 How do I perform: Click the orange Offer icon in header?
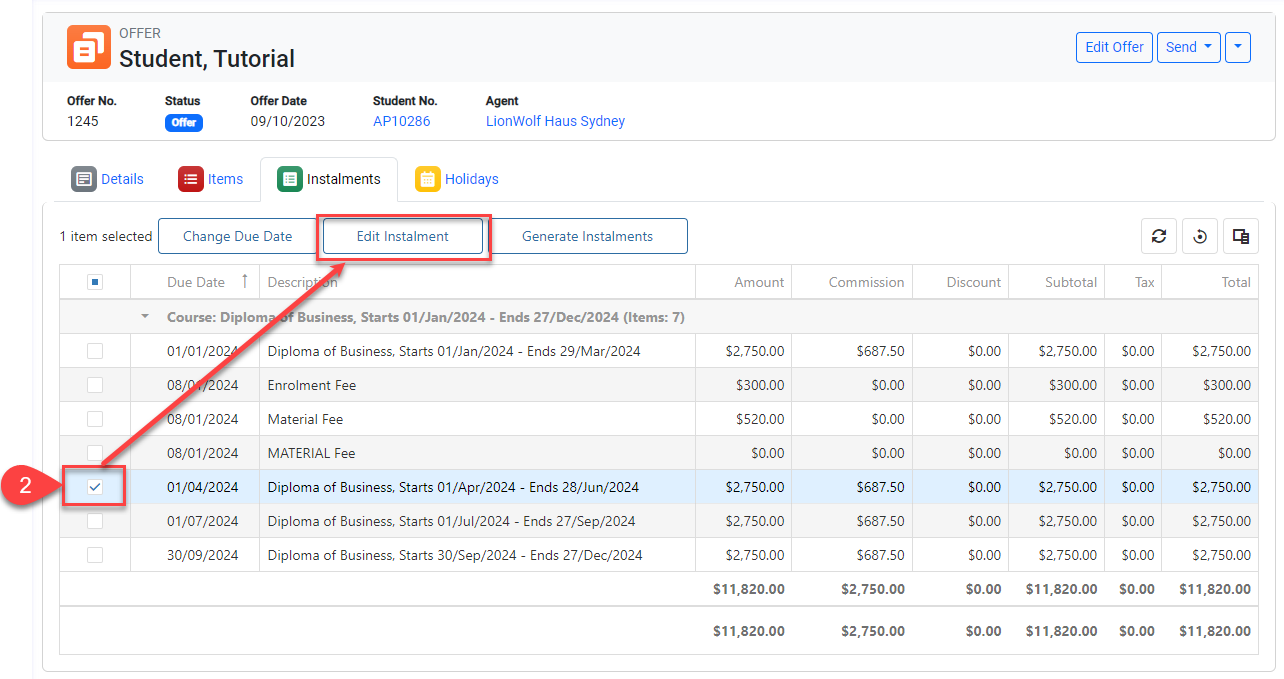(89, 47)
